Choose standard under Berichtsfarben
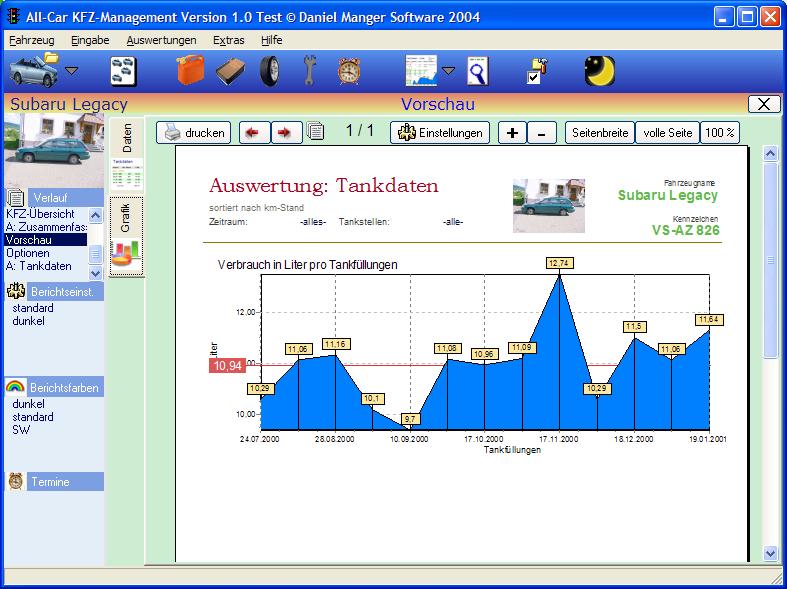Viewport: 787px width, 589px height. pos(33,417)
